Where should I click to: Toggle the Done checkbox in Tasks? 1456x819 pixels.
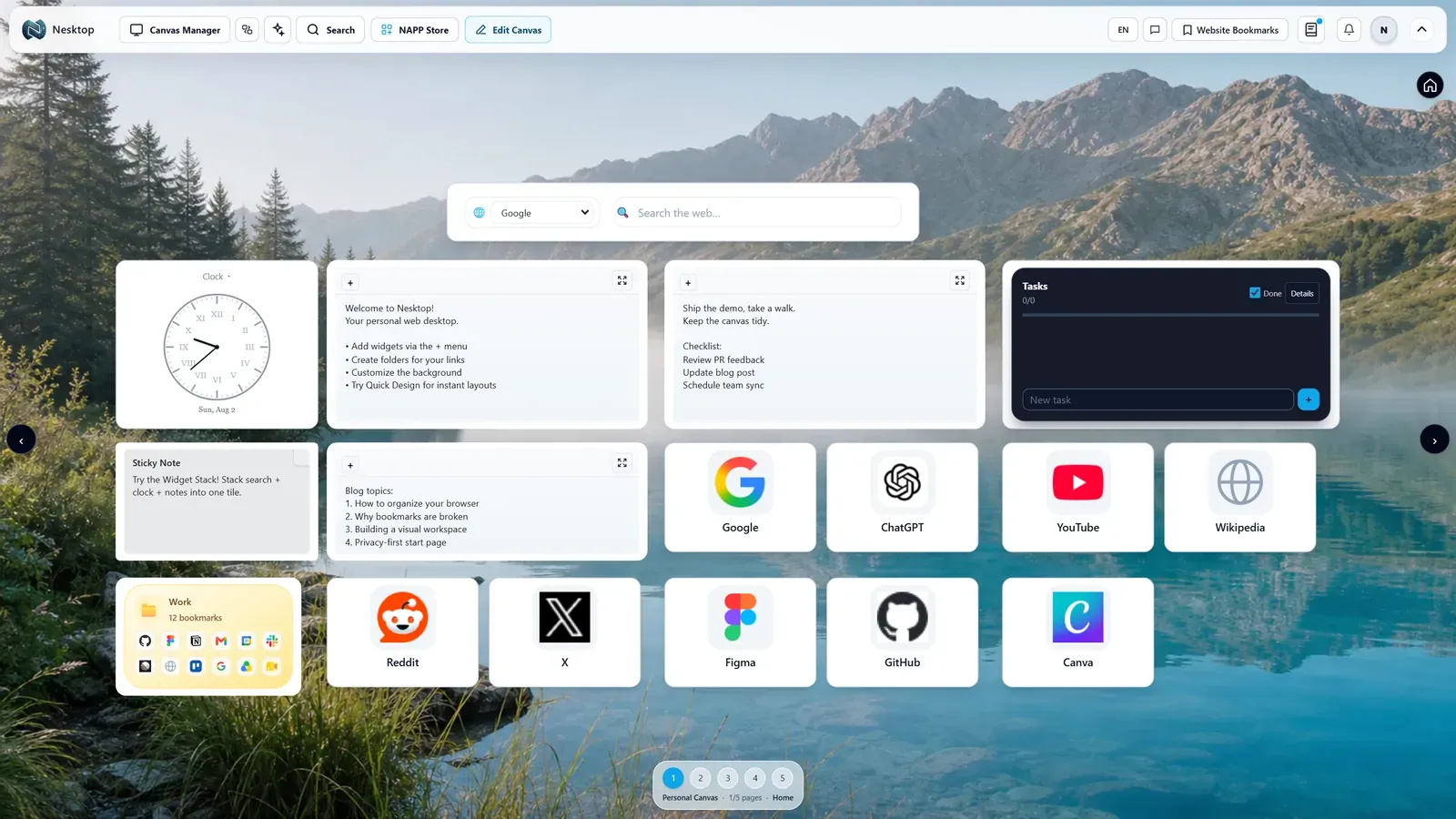[x=1255, y=293]
